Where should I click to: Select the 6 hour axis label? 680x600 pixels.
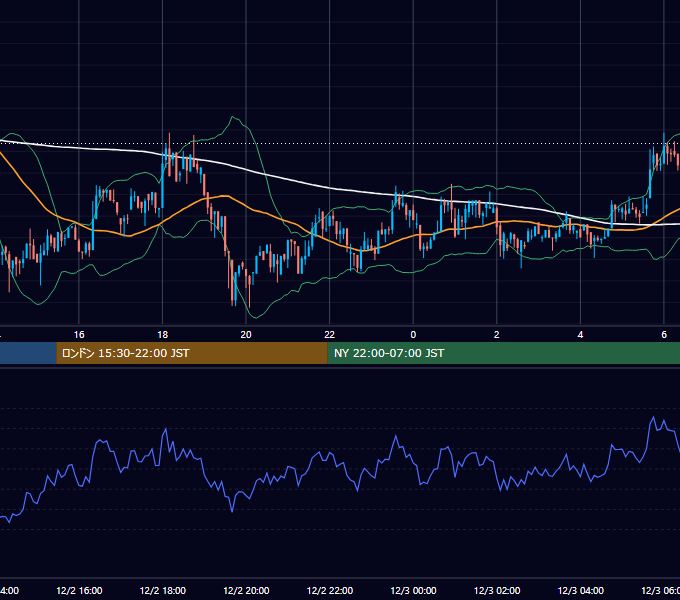click(x=664, y=335)
